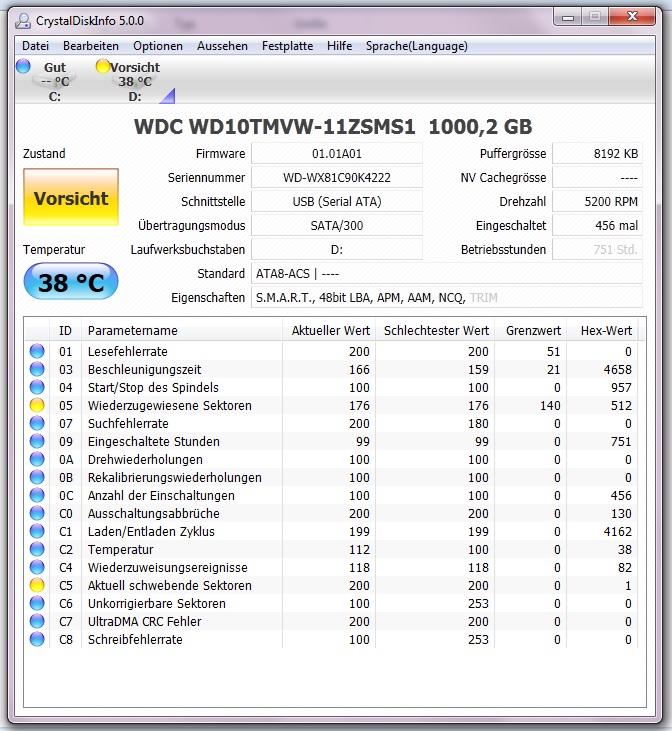The height and width of the screenshot is (731, 672).
Task: Click the blue status icon for Schreibfehlerrate
Action: click(x=37, y=639)
